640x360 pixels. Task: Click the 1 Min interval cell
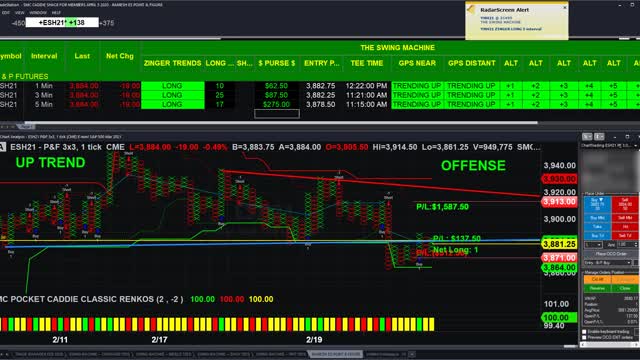pos(44,86)
